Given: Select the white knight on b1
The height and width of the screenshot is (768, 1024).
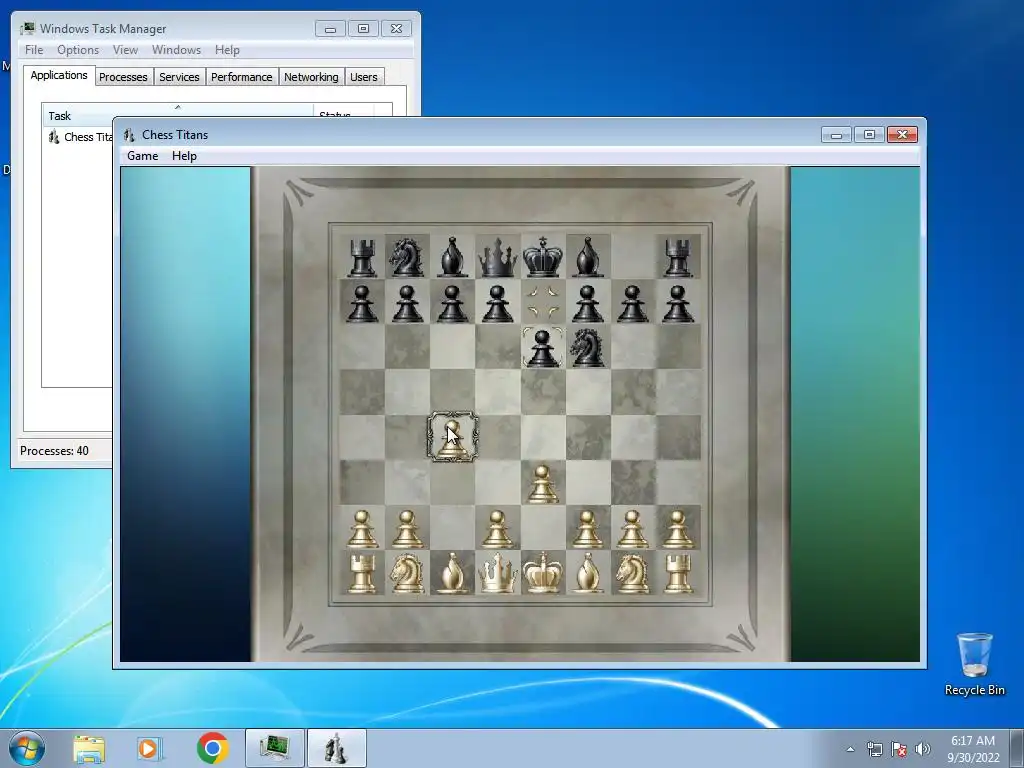Looking at the screenshot, I should pos(407,573).
